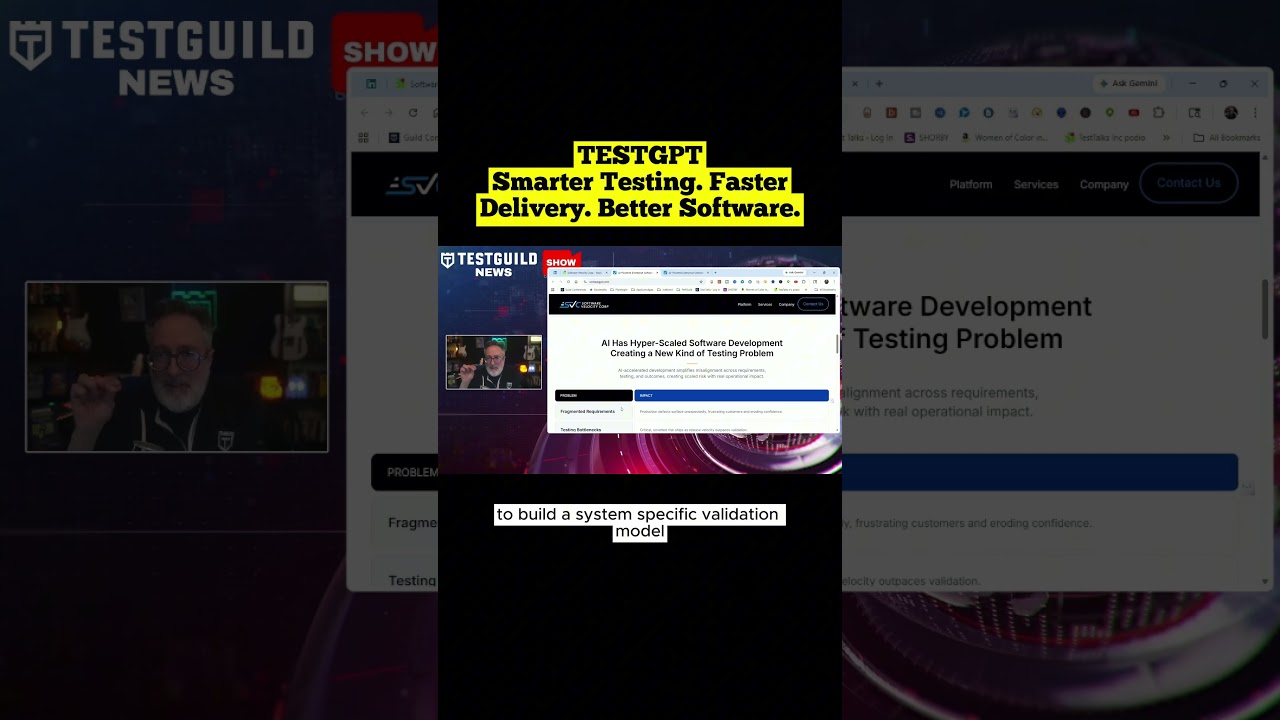Click the reload icon in background browser
Viewport: 1280px width, 720px height.
(413, 113)
